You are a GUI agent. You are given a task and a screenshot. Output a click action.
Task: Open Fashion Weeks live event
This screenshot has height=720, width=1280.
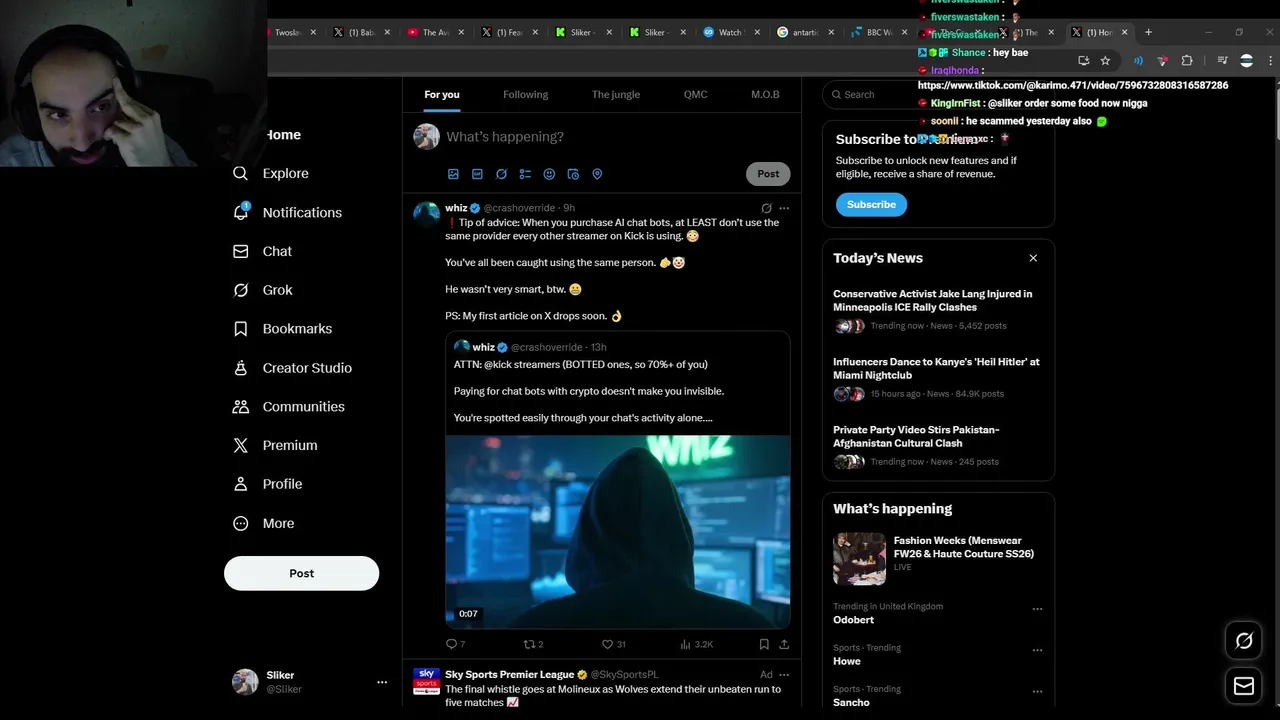point(938,559)
